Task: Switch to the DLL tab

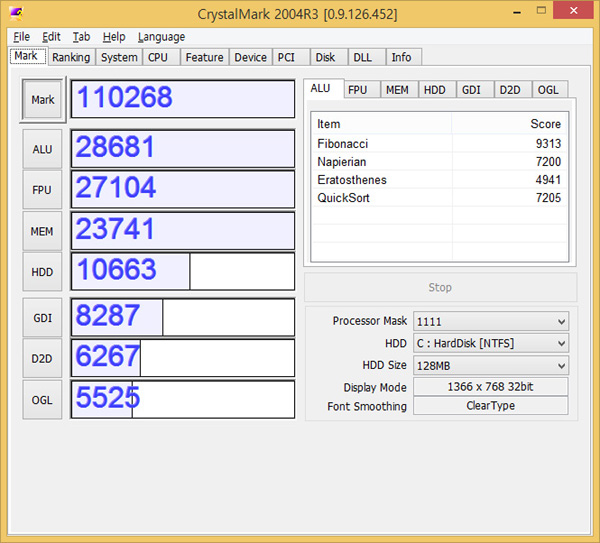Action: pos(367,57)
